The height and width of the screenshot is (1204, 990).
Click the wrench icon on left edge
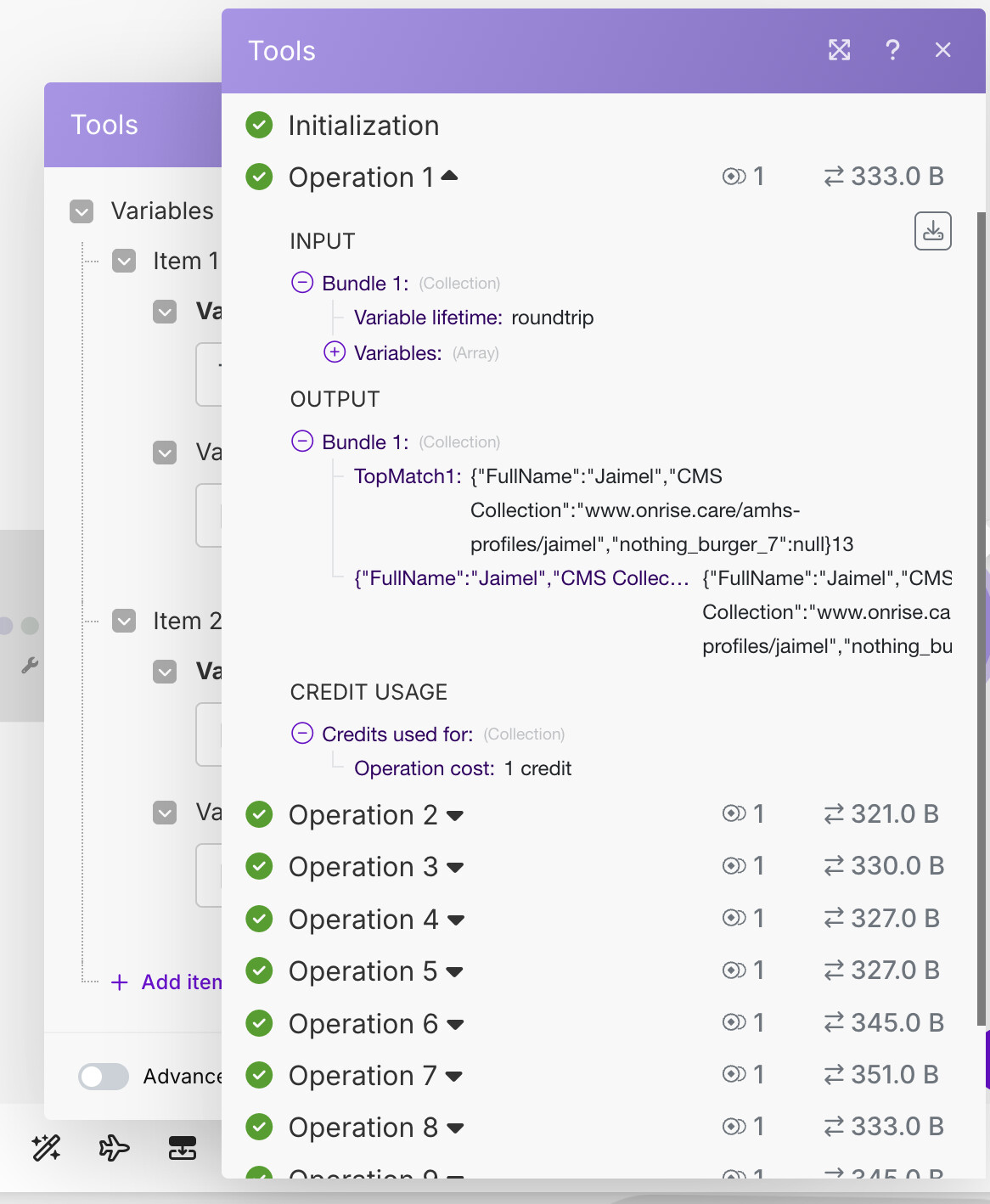(30, 665)
